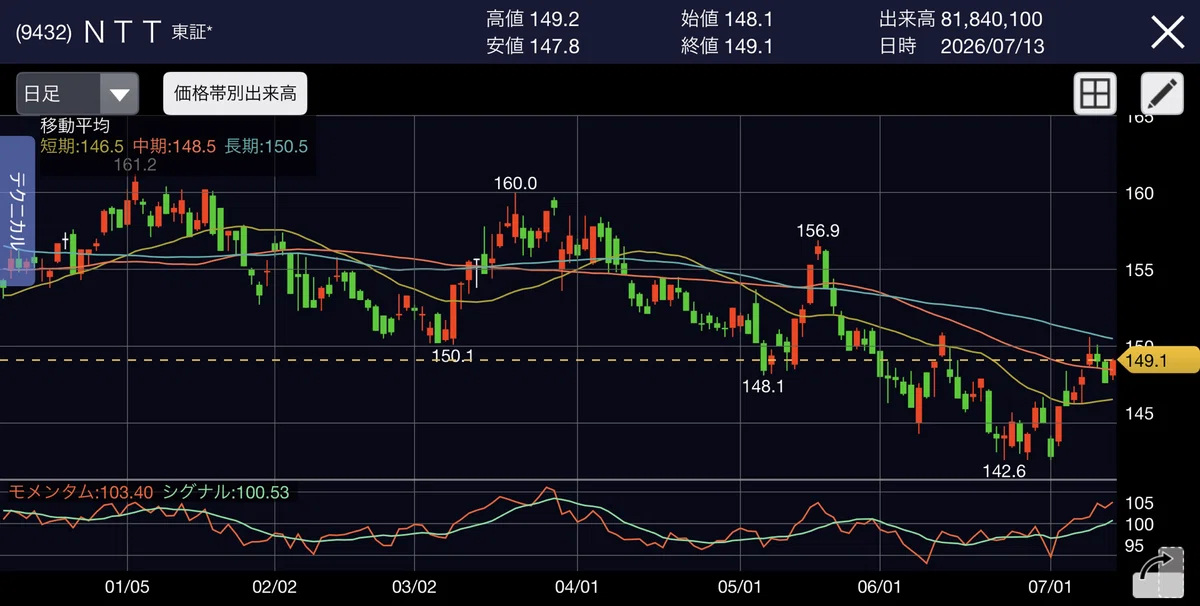Tap the 始値 148.1 header value
1200x606 pixels.
pyautogui.click(x=725, y=19)
